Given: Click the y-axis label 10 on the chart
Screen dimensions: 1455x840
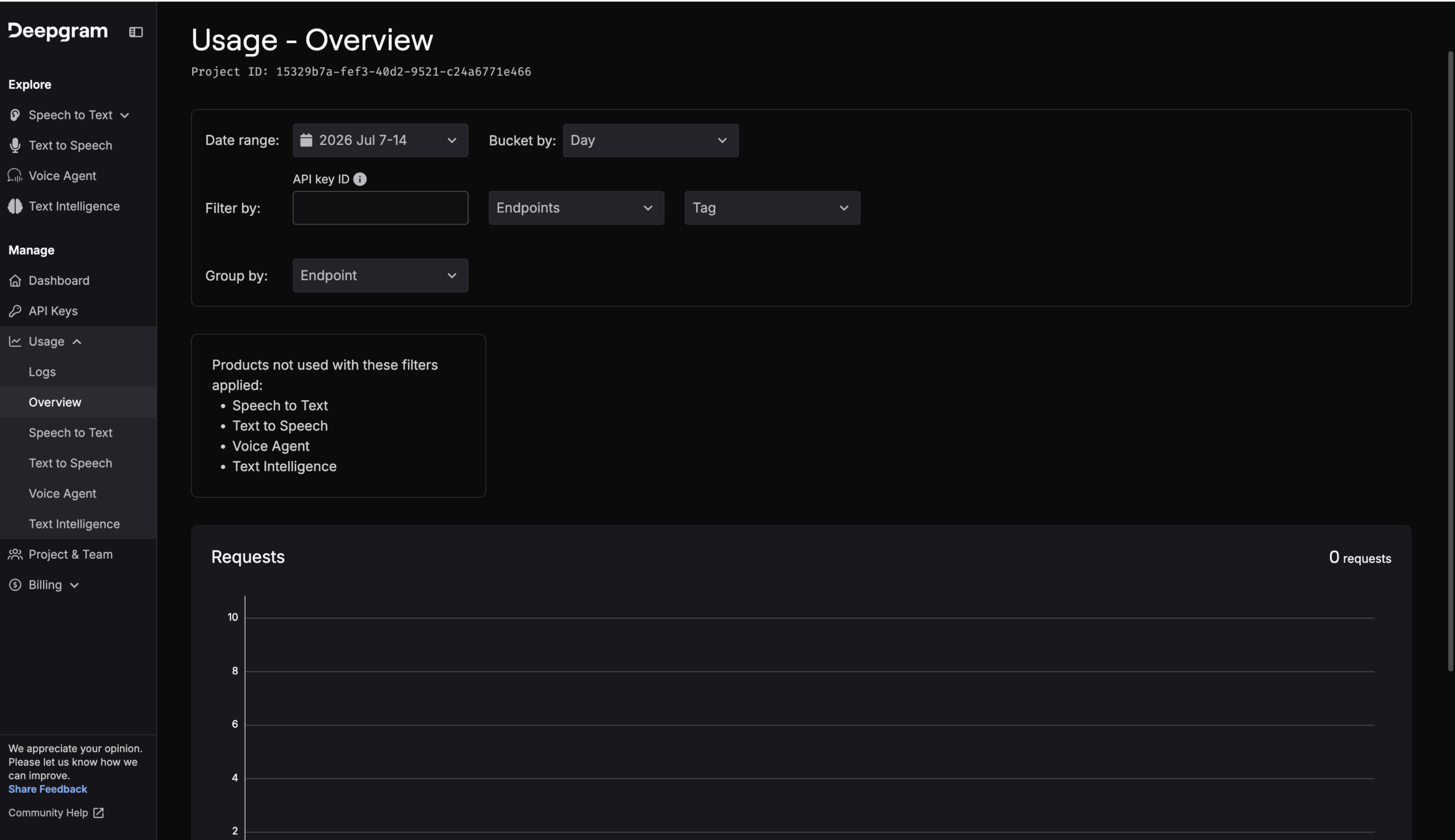Looking at the screenshot, I should [232, 617].
